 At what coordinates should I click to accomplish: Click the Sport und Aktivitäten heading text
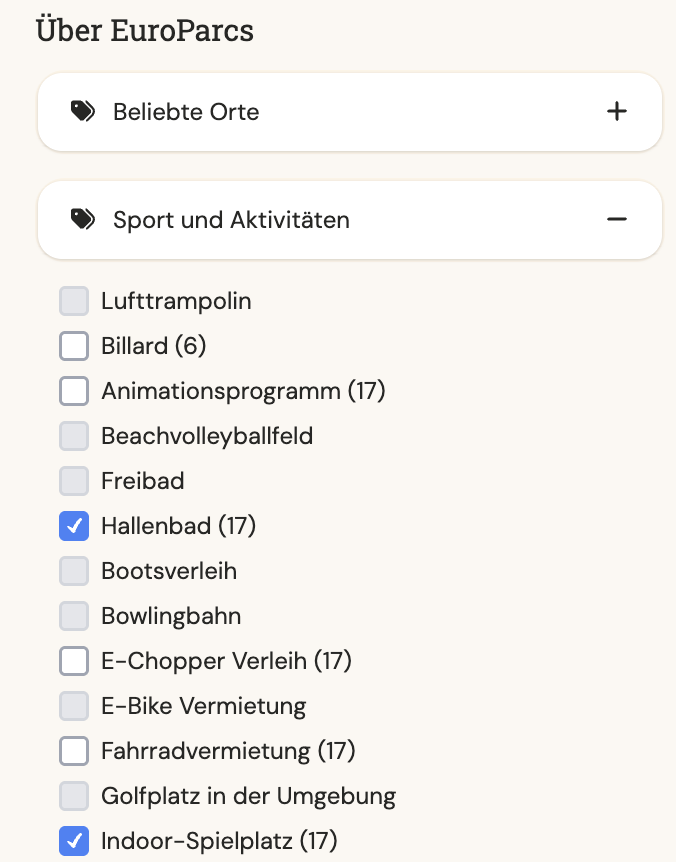(231, 220)
